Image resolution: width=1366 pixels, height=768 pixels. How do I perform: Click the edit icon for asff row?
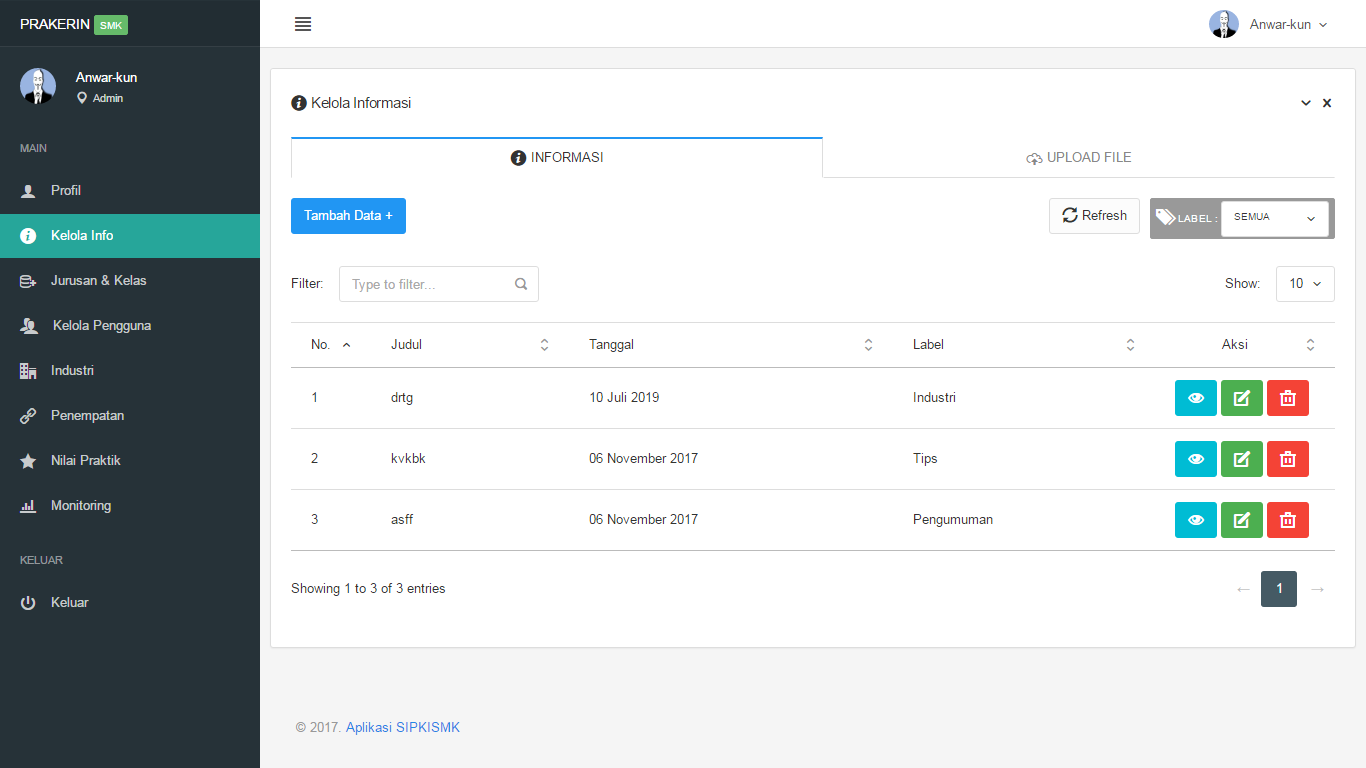[x=1241, y=520]
